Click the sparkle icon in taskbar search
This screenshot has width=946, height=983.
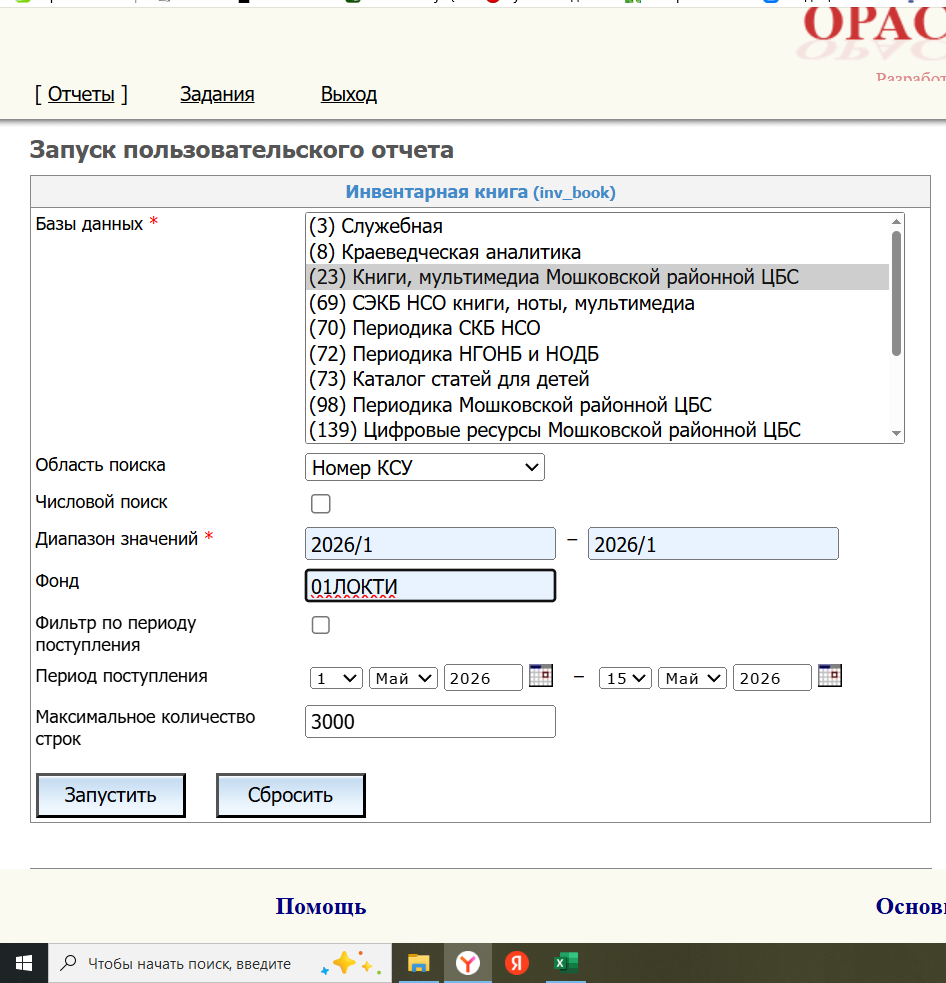pos(351,963)
